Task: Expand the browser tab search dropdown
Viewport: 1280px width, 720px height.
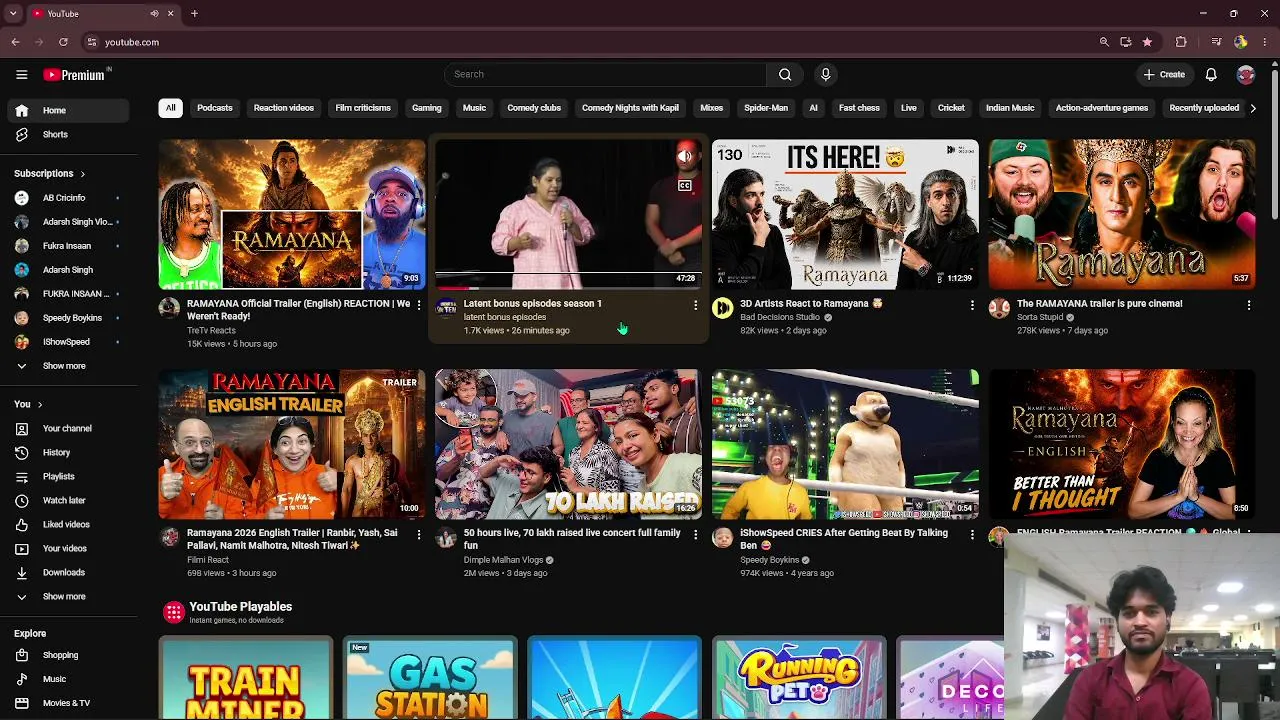Action: point(13,14)
